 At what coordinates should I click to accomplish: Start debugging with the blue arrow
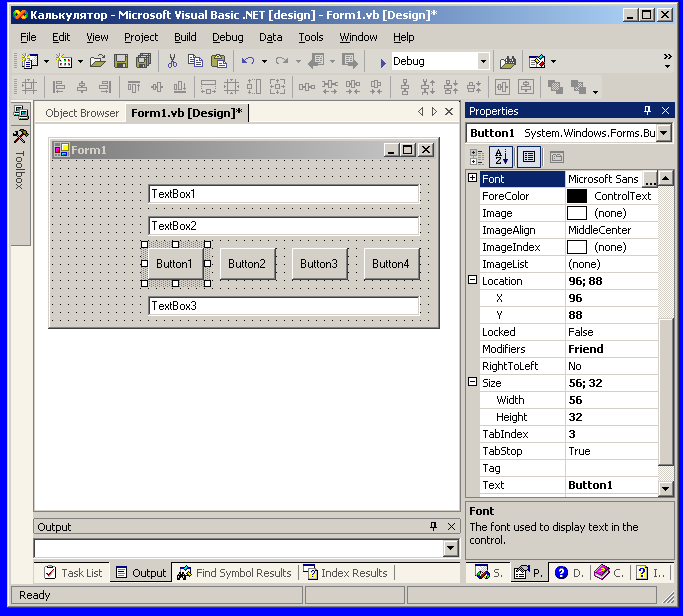(383, 63)
